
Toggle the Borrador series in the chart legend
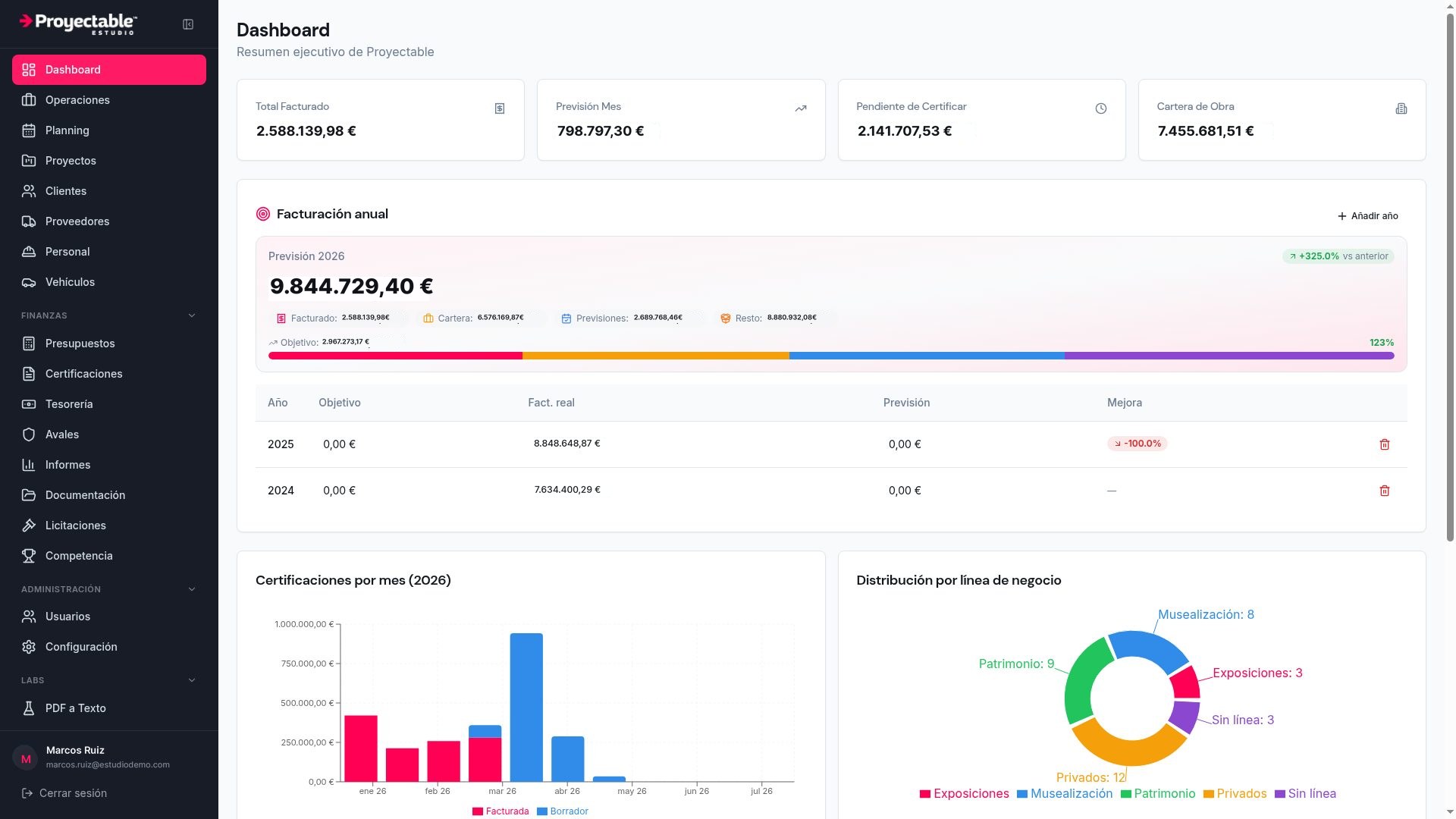point(563,811)
